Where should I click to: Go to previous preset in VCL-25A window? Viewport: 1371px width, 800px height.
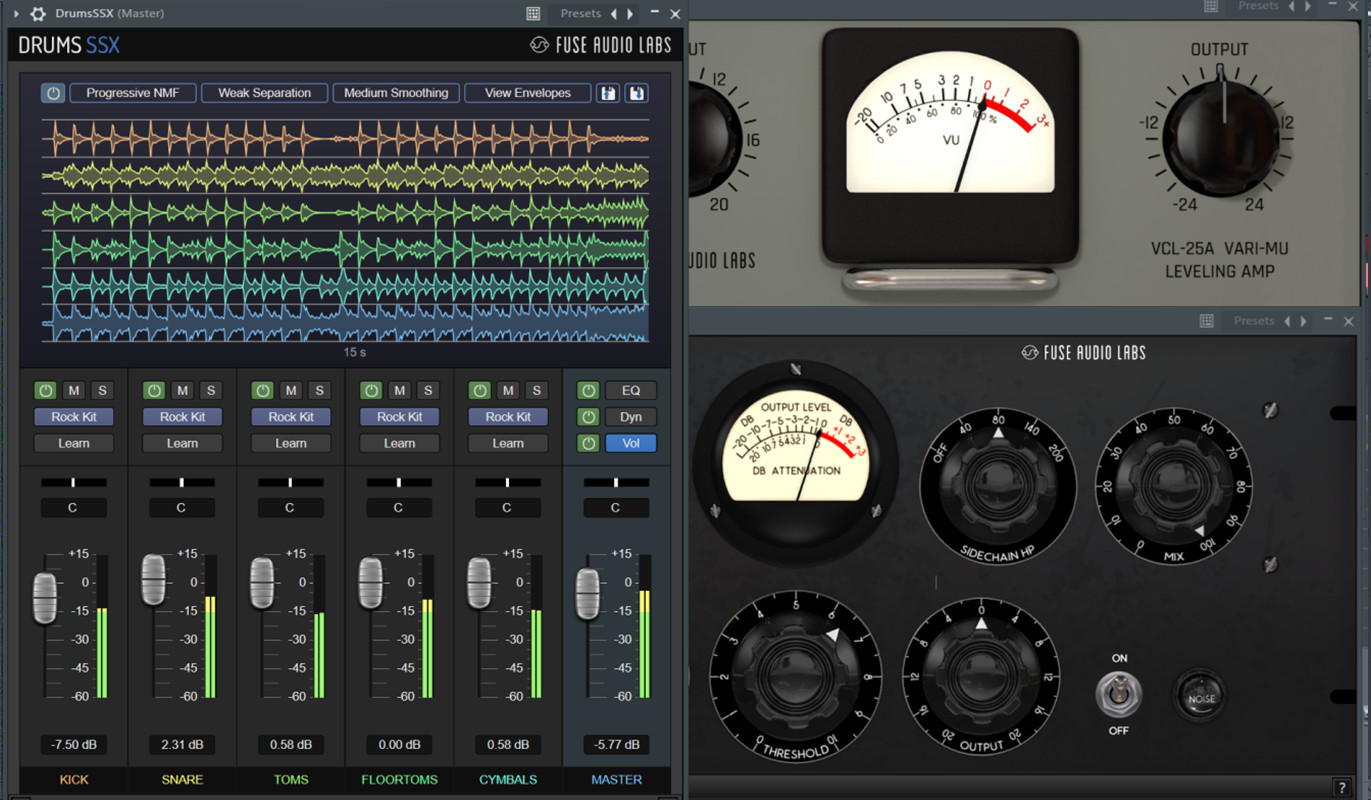coord(1292,6)
